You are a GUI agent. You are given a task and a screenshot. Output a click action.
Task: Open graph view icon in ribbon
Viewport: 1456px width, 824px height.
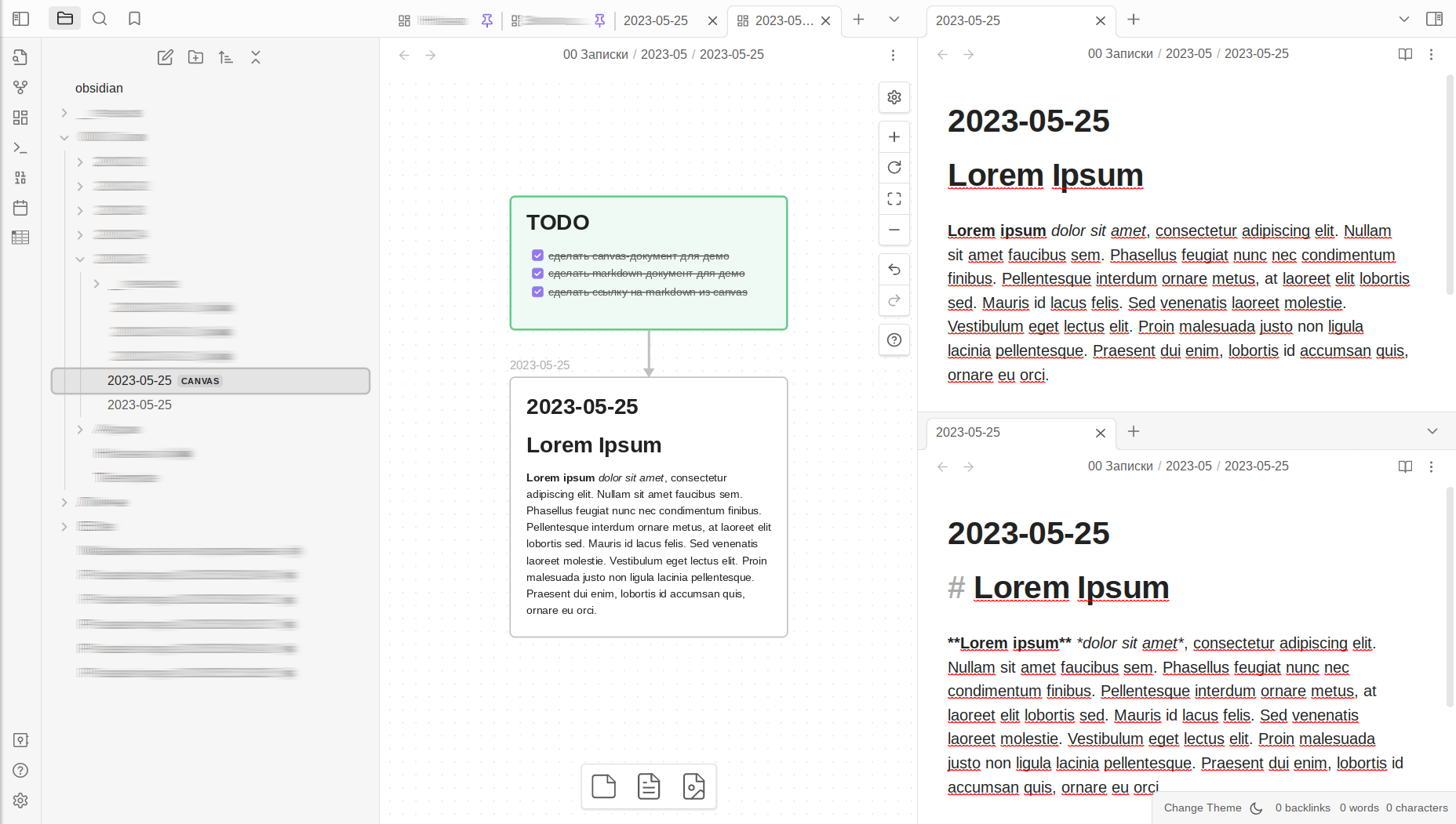coord(20,87)
